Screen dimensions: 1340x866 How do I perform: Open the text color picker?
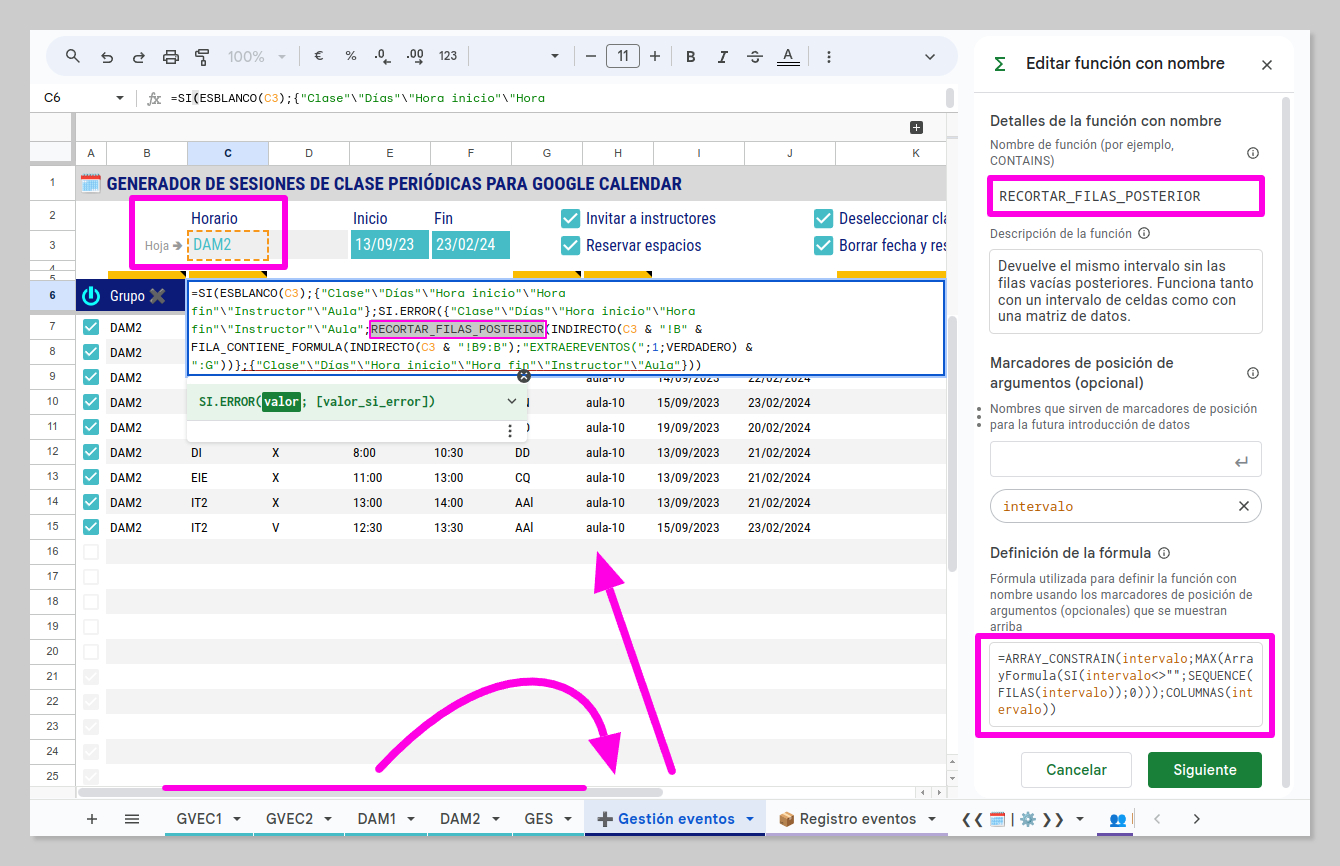coord(788,56)
